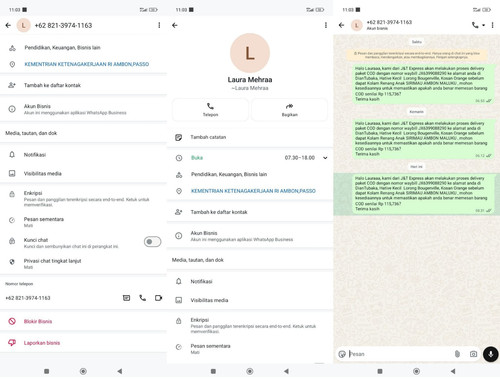Tap the Bagikan share button
The width and height of the screenshot is (500, 379).
289,110
